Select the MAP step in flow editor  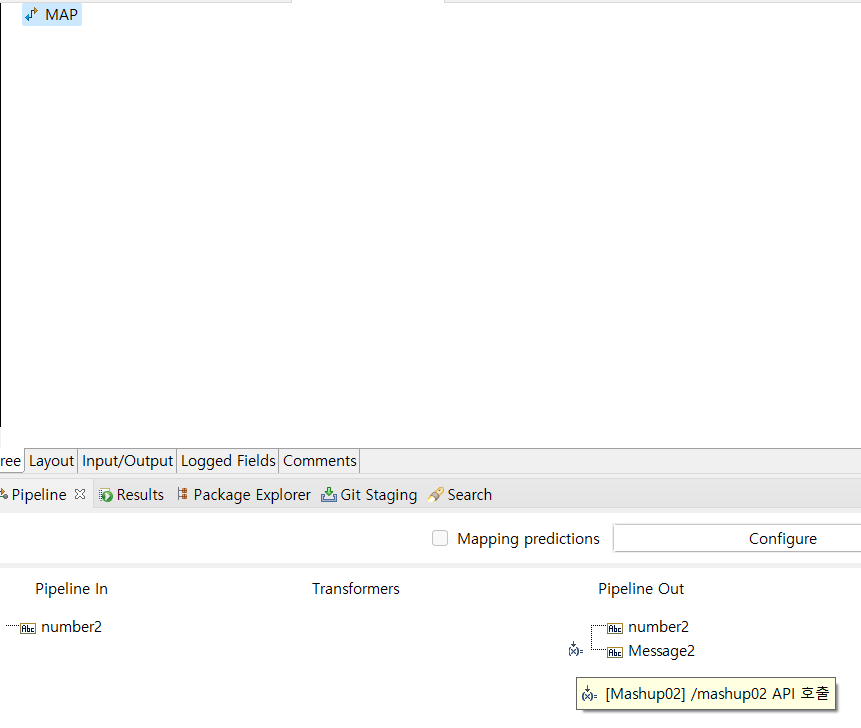[x=61, y=15]
